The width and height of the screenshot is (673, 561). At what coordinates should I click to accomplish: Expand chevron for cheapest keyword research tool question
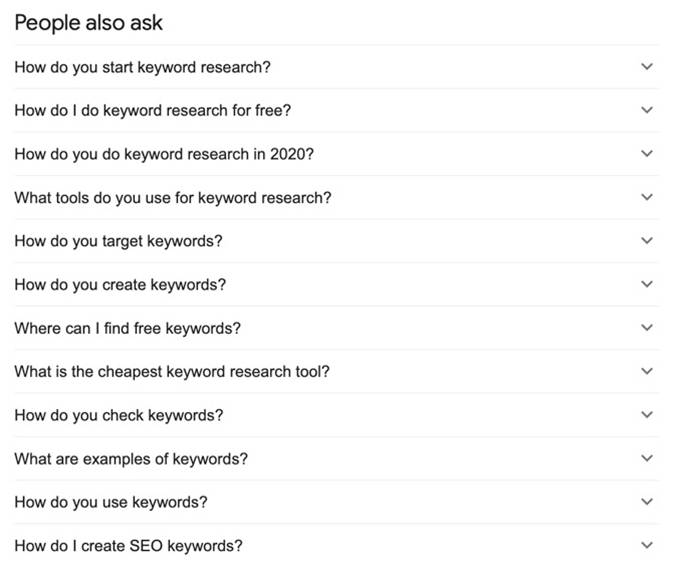(x=646, y=371)
